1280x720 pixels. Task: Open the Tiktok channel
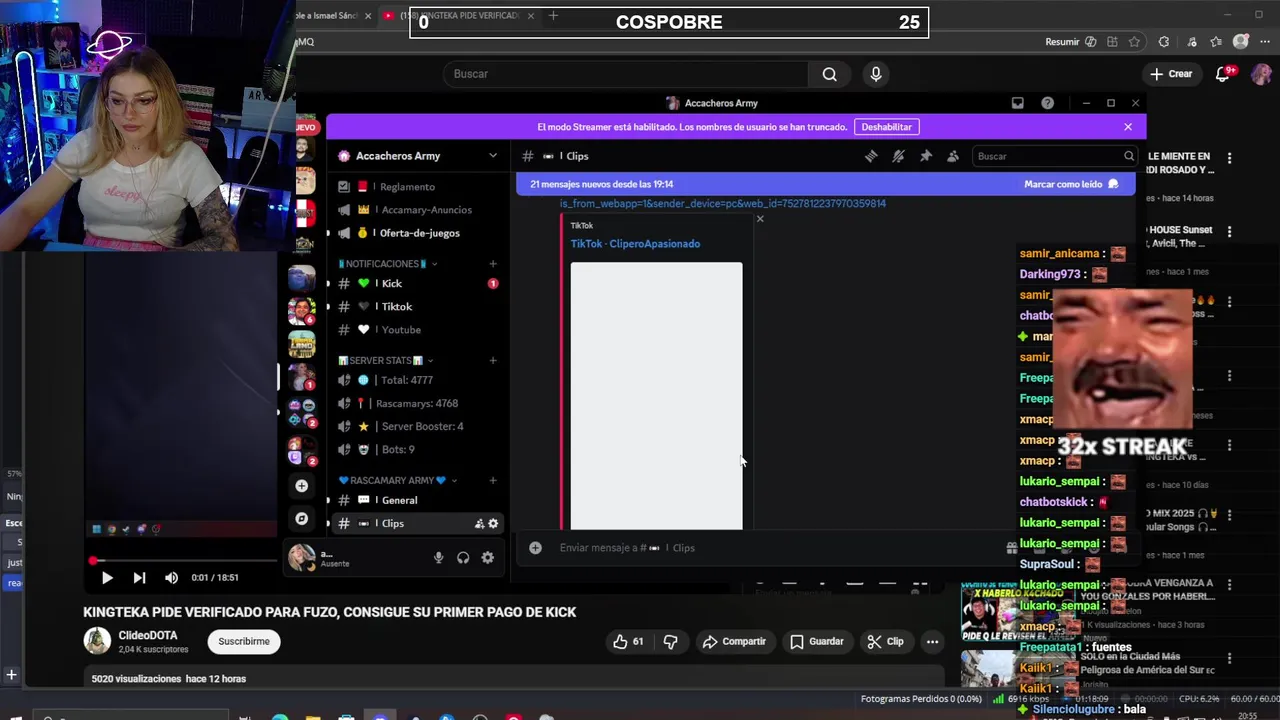416,307
